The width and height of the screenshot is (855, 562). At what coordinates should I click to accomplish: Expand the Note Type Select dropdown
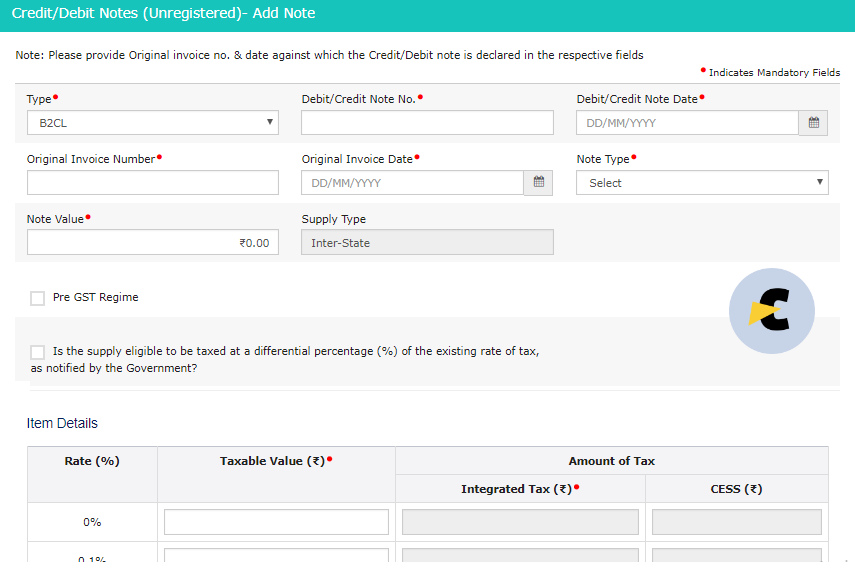coord(702,183)
